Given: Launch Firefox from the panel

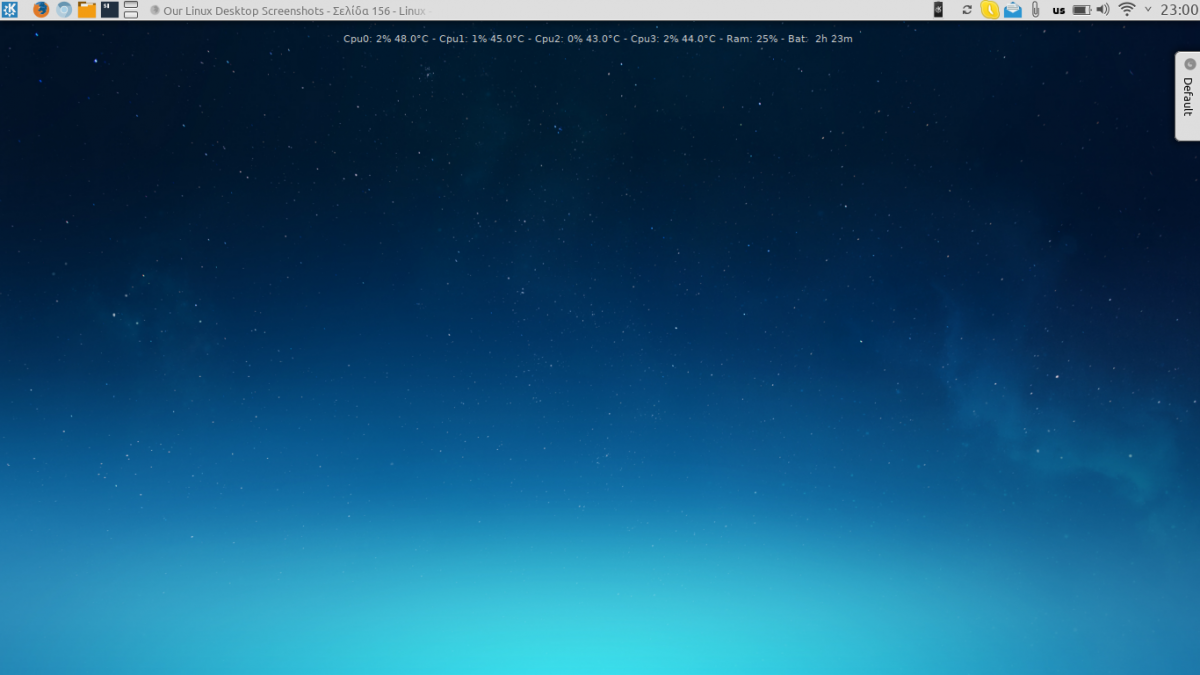Looking at the screenshot, I should (41, 10).
